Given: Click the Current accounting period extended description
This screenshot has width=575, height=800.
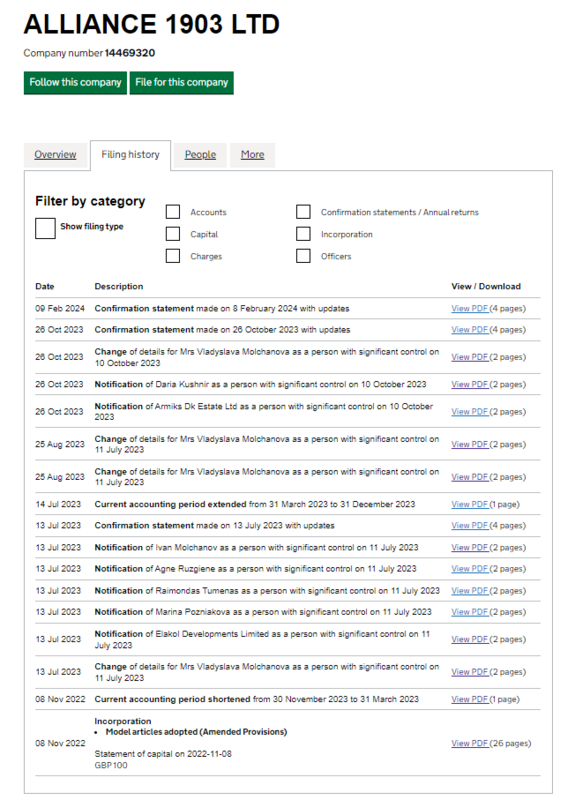Looking at the screenshot, I should click(x=255, y=505).
